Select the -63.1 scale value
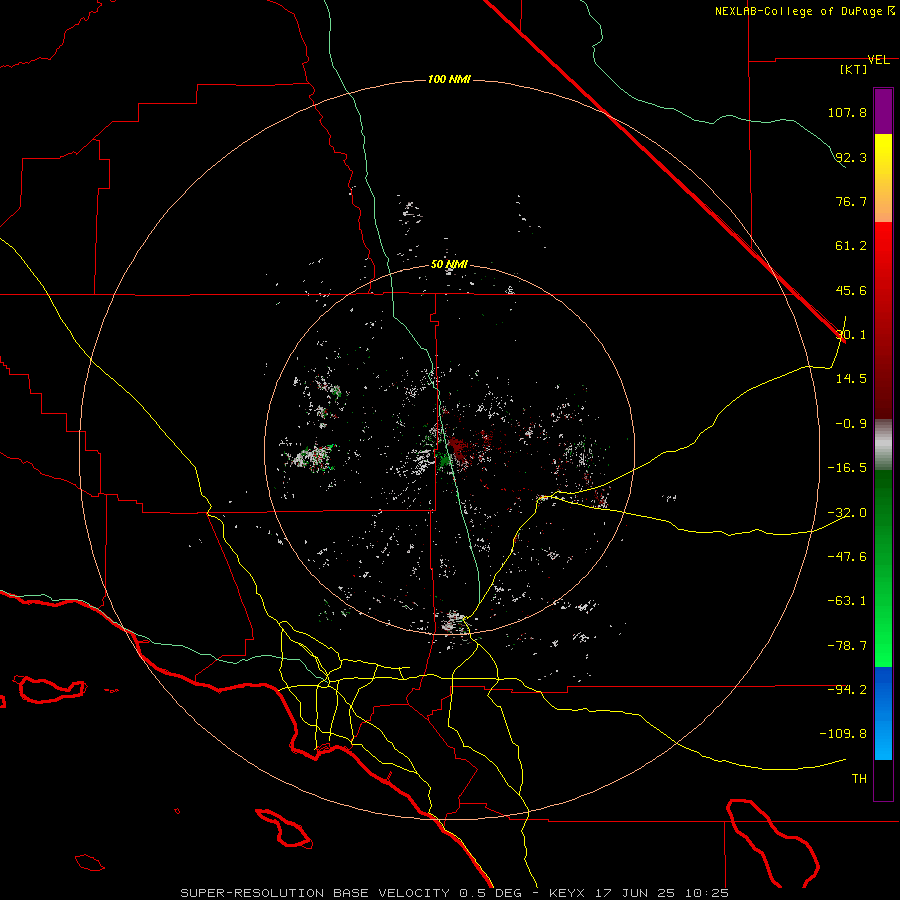This screenshot has width=900, height=900. point(847,601)
